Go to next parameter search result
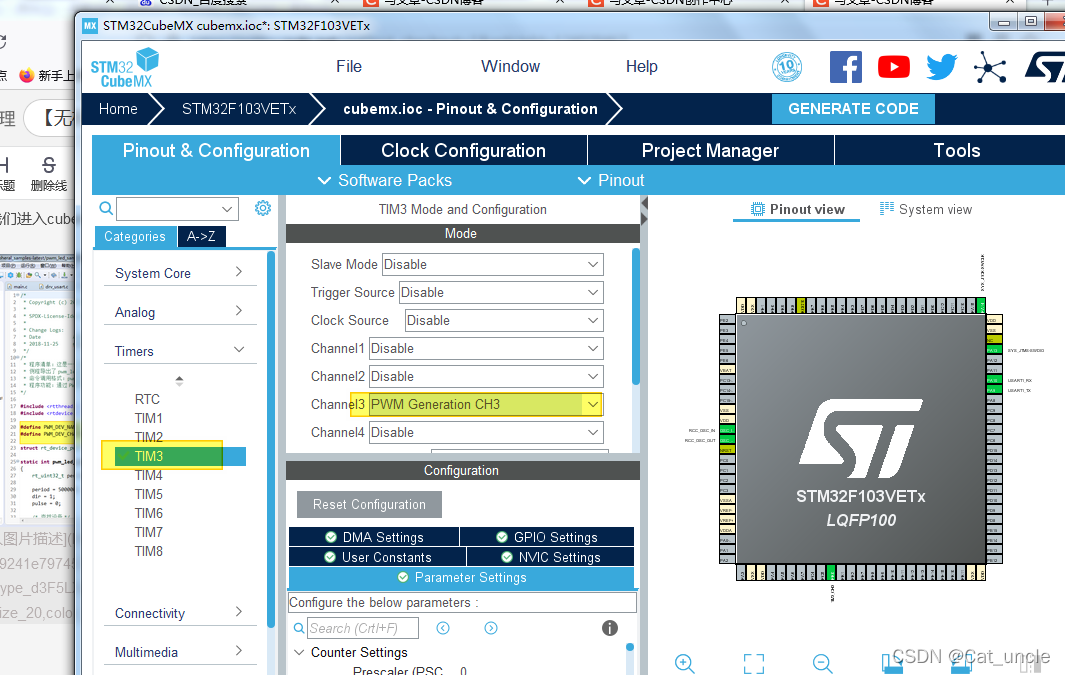 point(491,628)
